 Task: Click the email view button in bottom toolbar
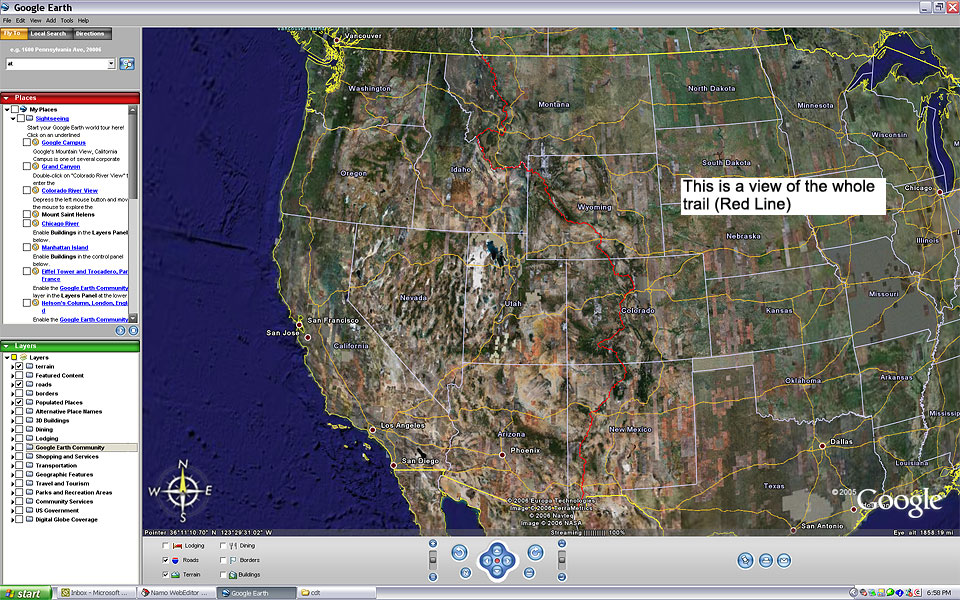784,560
